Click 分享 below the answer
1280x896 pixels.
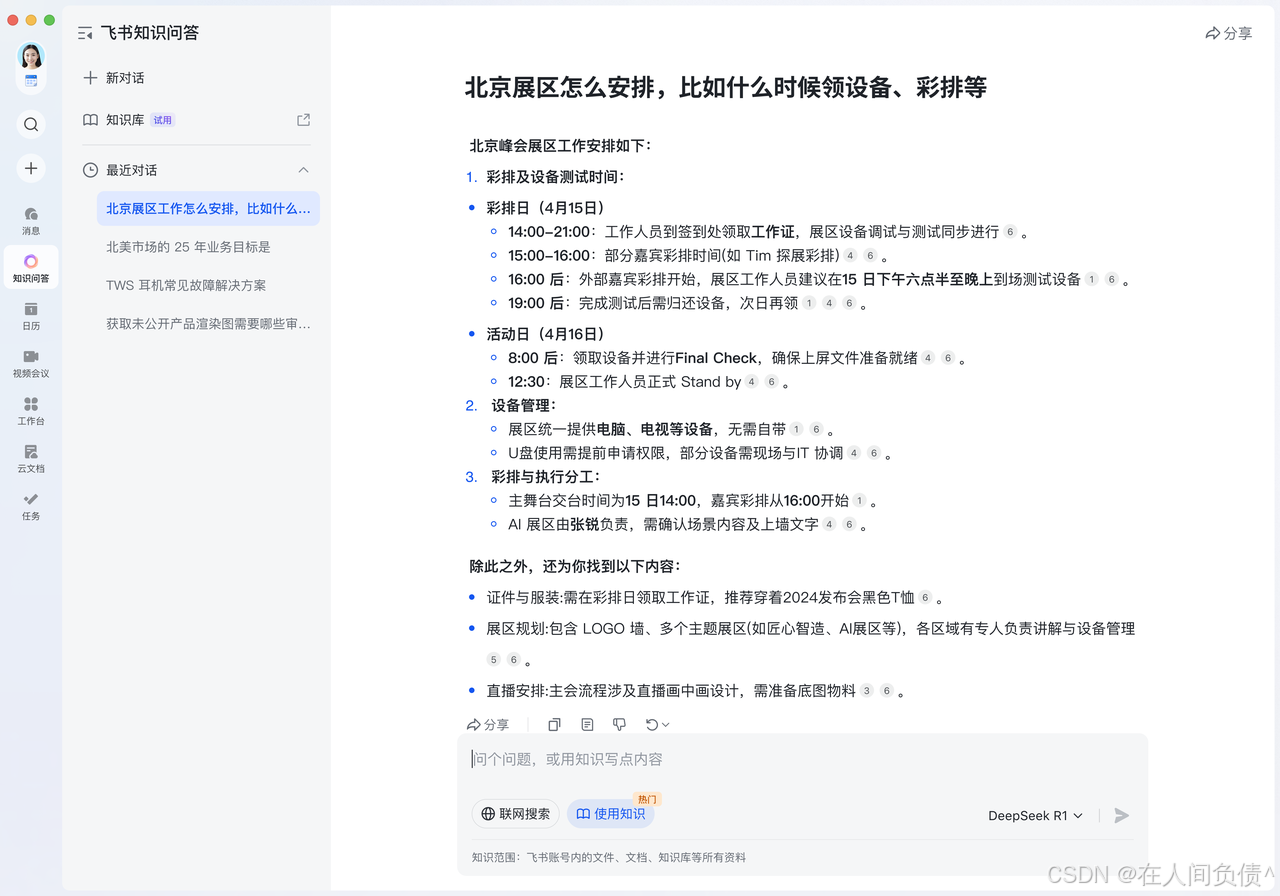[488, 724]
